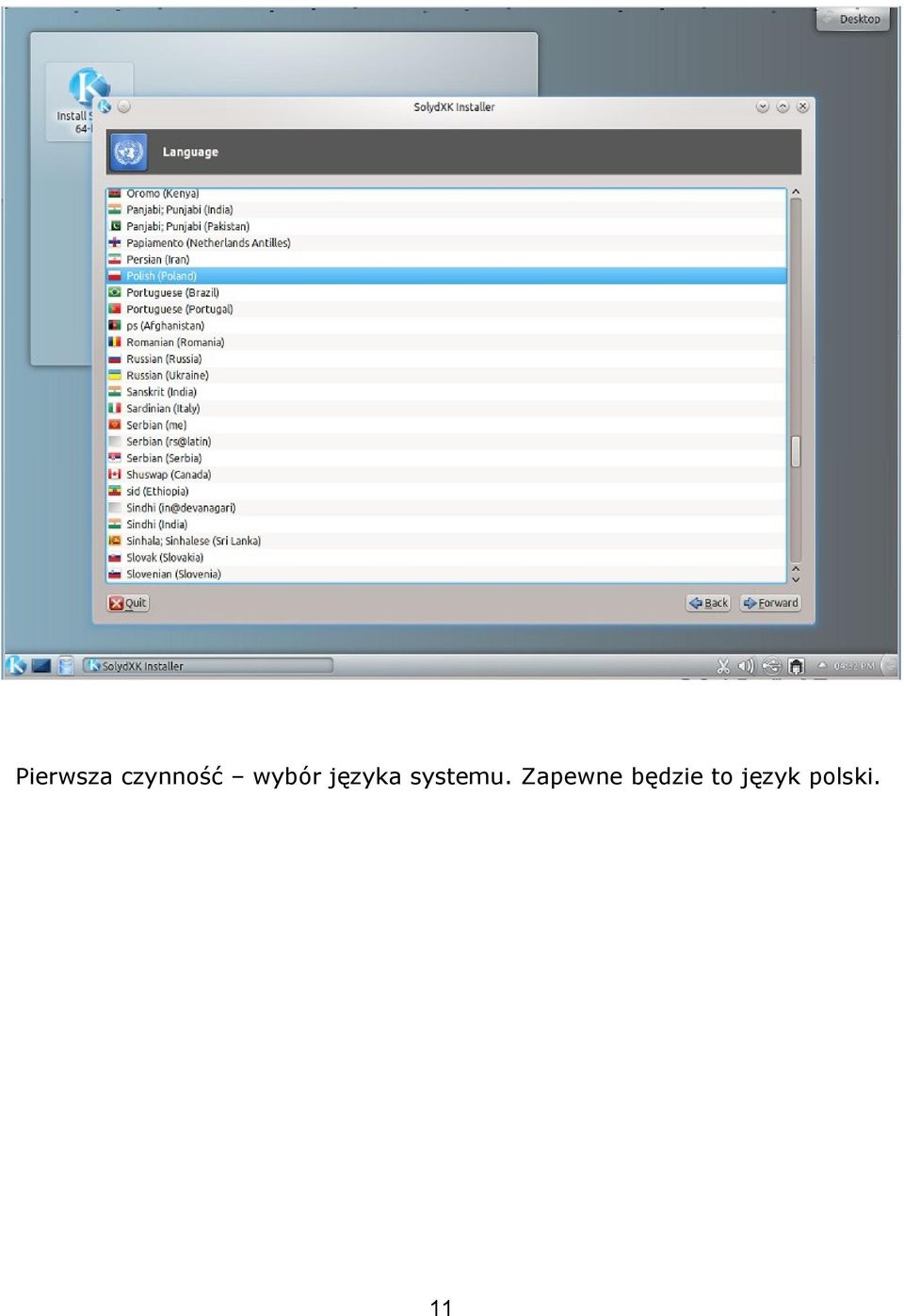Select Panjabi; Punjabi (India) language
The image size is (904, 1316).
446,210
